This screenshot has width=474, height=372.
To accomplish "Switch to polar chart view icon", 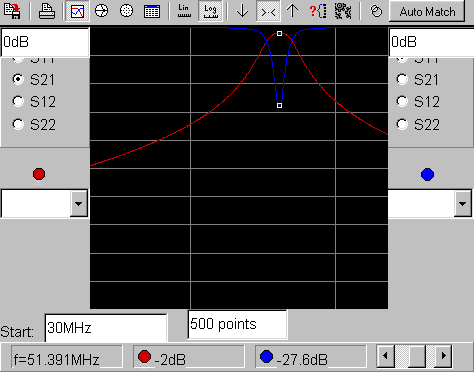I will click(x=126, y=11).
